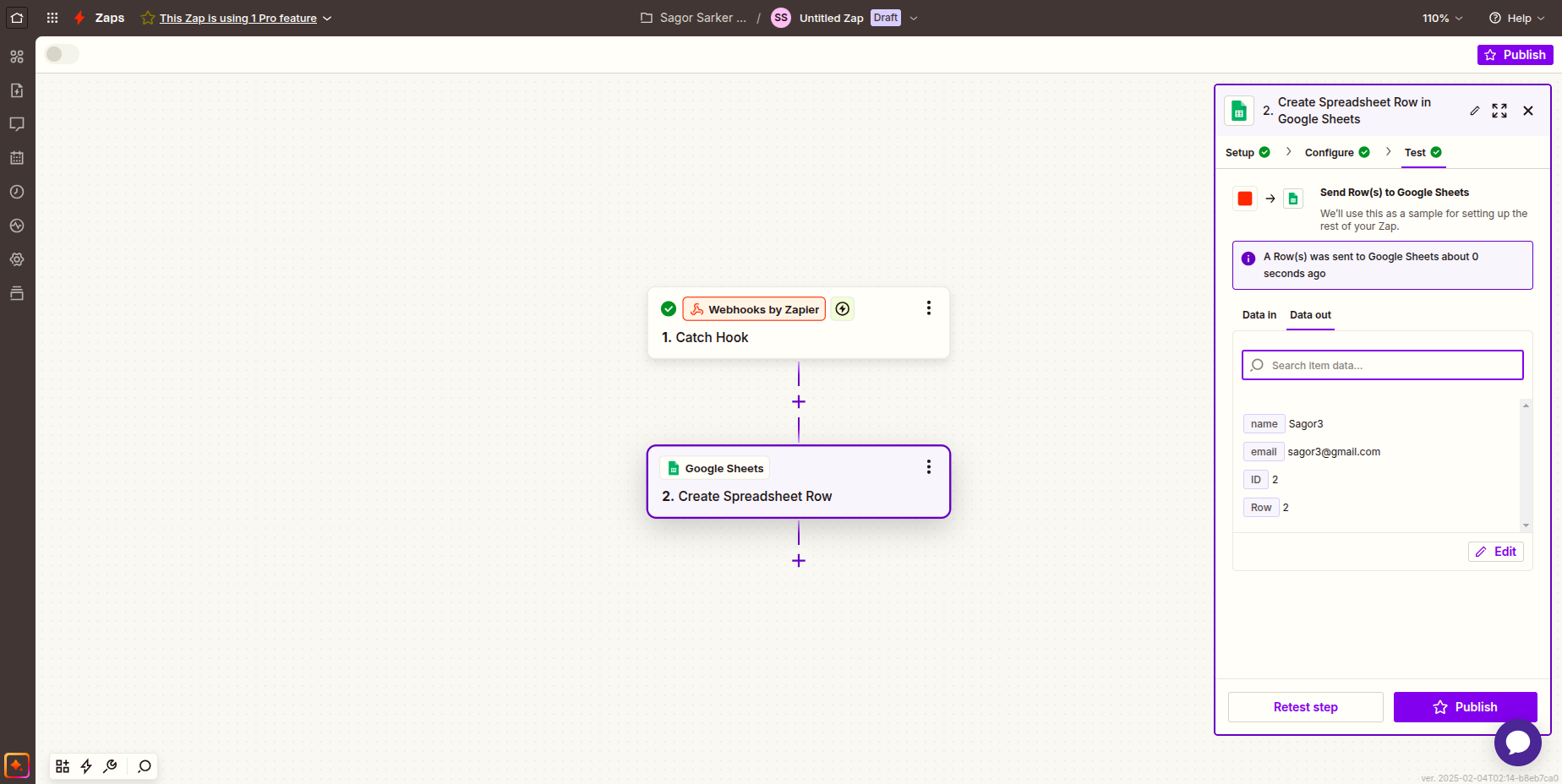Close the step editor panel
Image resolution: width=1562 pixels, height=784 pixels.
[x=1528, y=111]
